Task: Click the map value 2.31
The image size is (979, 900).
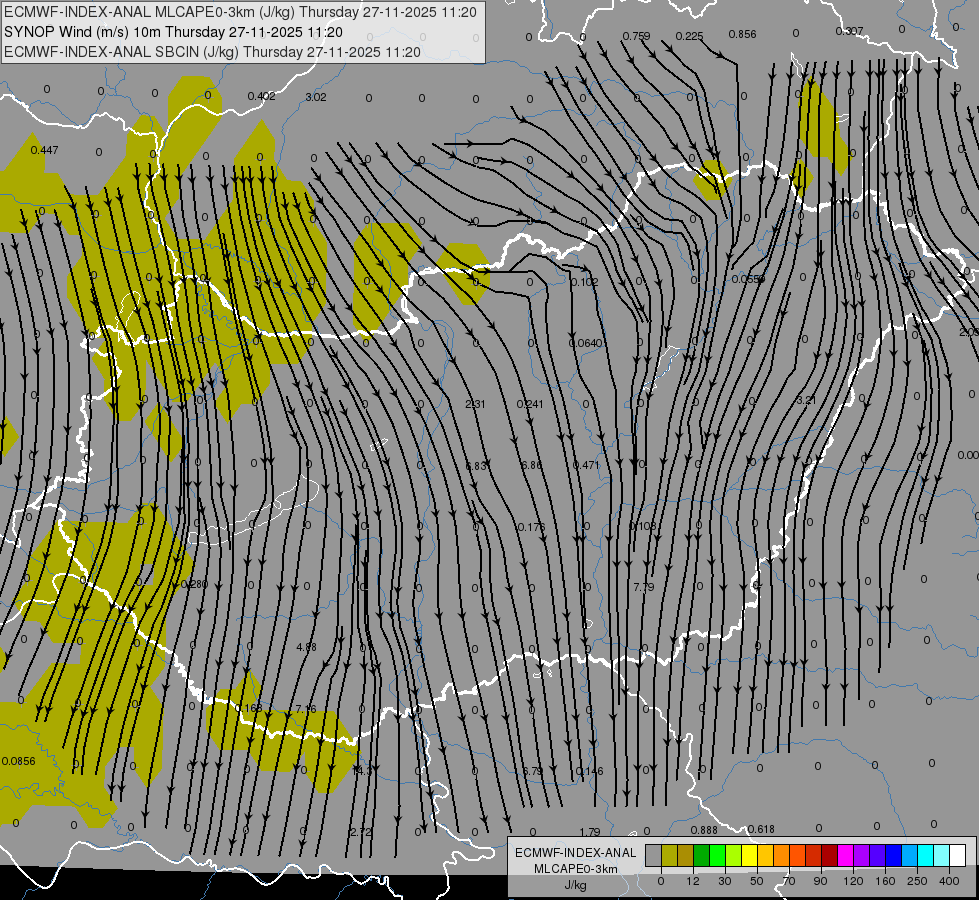Action: coord(475,404)
